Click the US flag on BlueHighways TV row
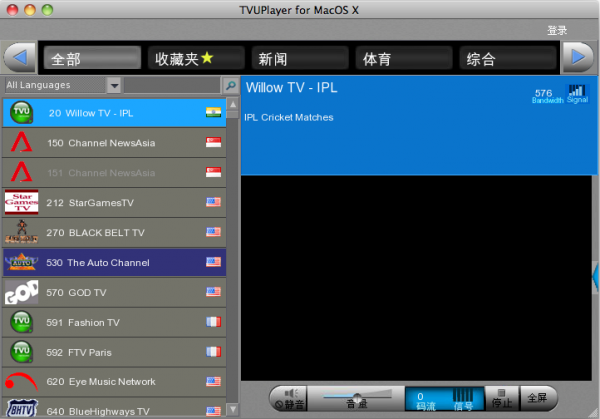The image size is (600, 419). click(214, 411)
